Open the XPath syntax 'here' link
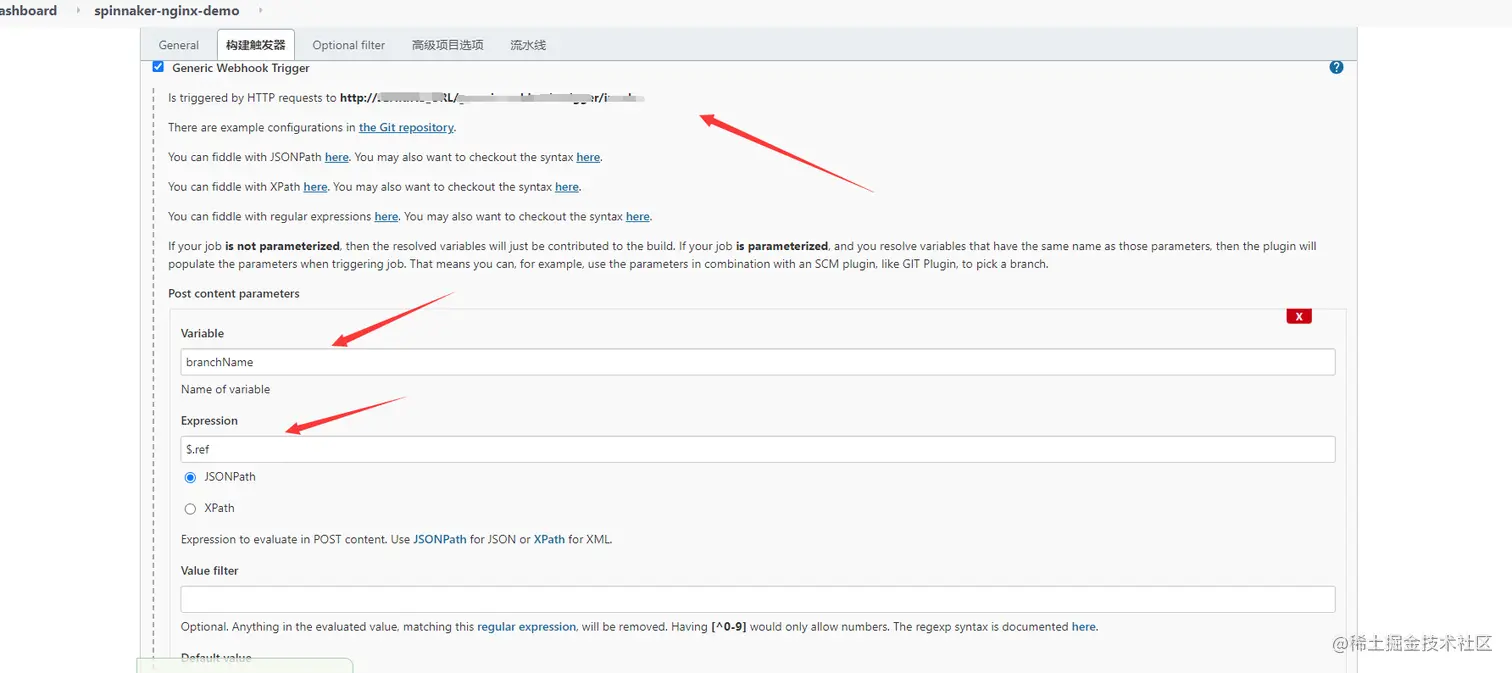This screenshot has width=1512, height=673. [x=567, y=187]
